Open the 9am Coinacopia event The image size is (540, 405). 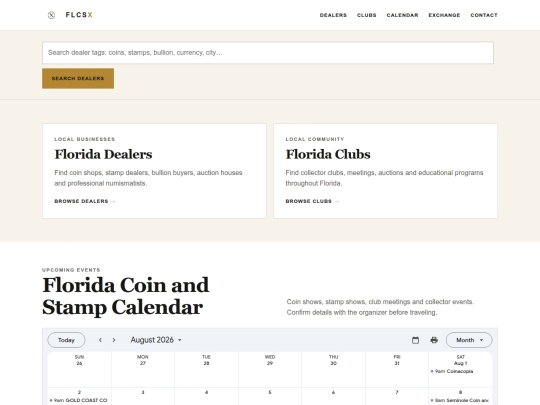click(452, 371)
